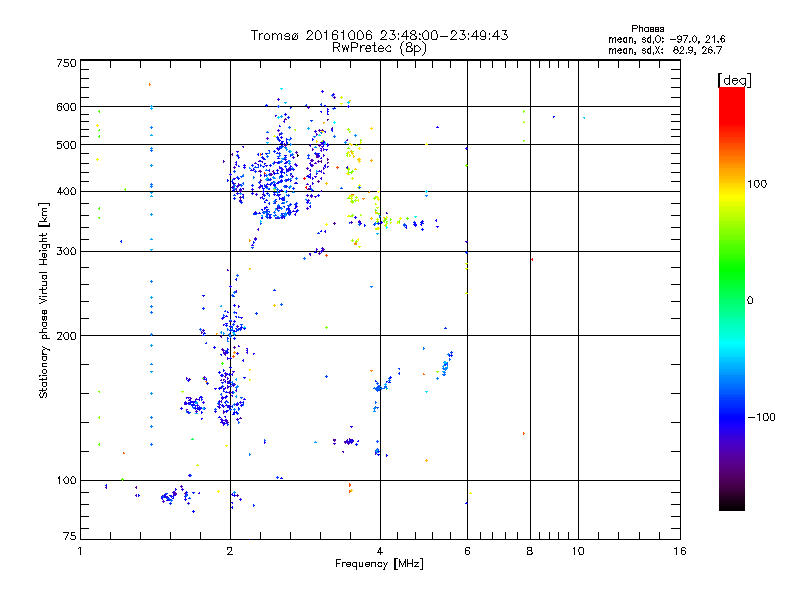Click the RwPretec (8p) subtitle
The image size is (800, 600).
(x=379, y=48)
